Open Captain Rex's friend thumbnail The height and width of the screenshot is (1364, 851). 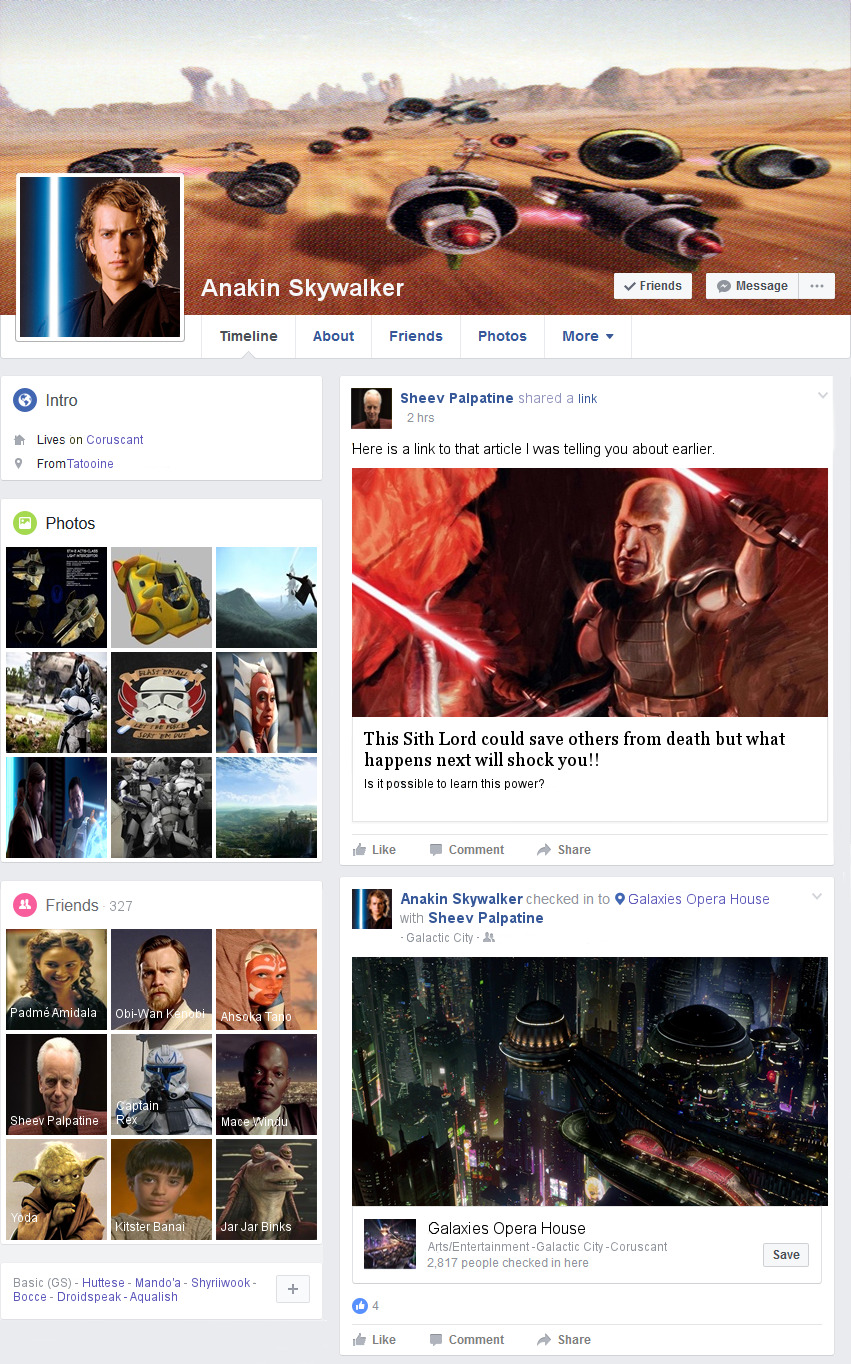[x=161, y=1084]
